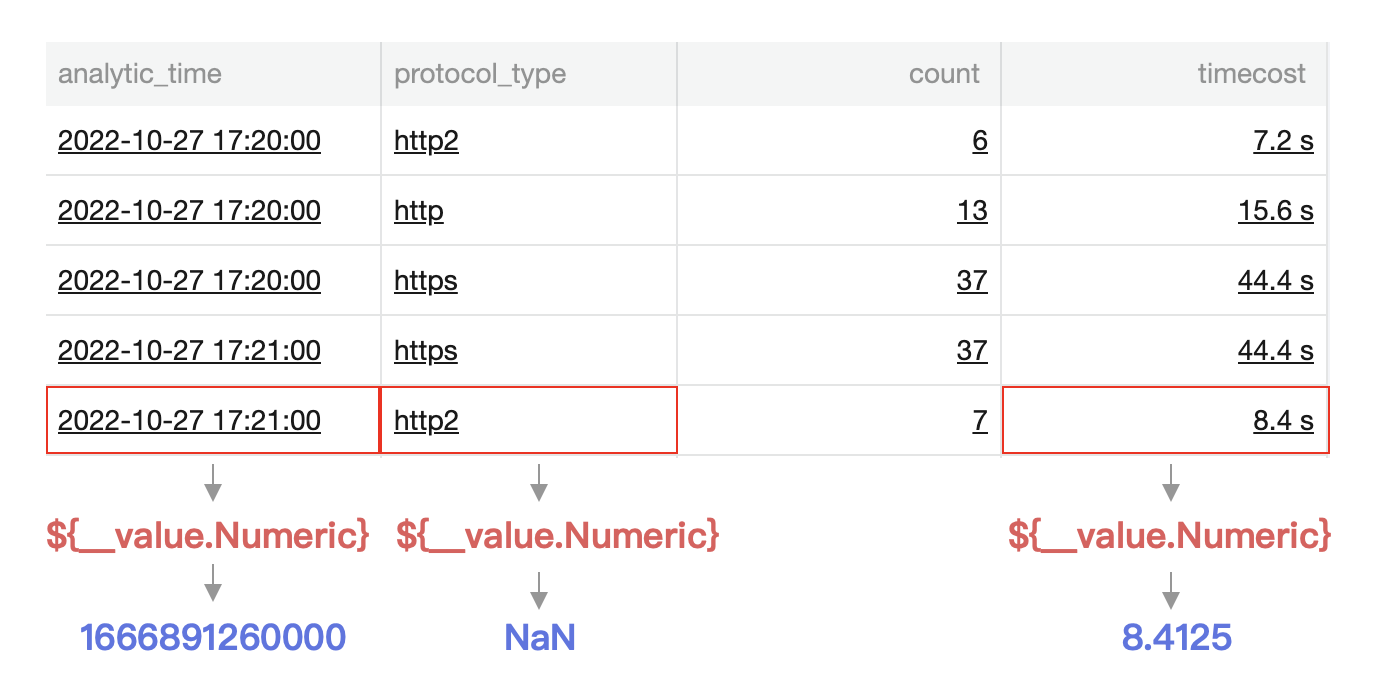Screen dimensions: 1374x698
Task: Click the 15.6 s timecost link
Action: pos(1275,211)
